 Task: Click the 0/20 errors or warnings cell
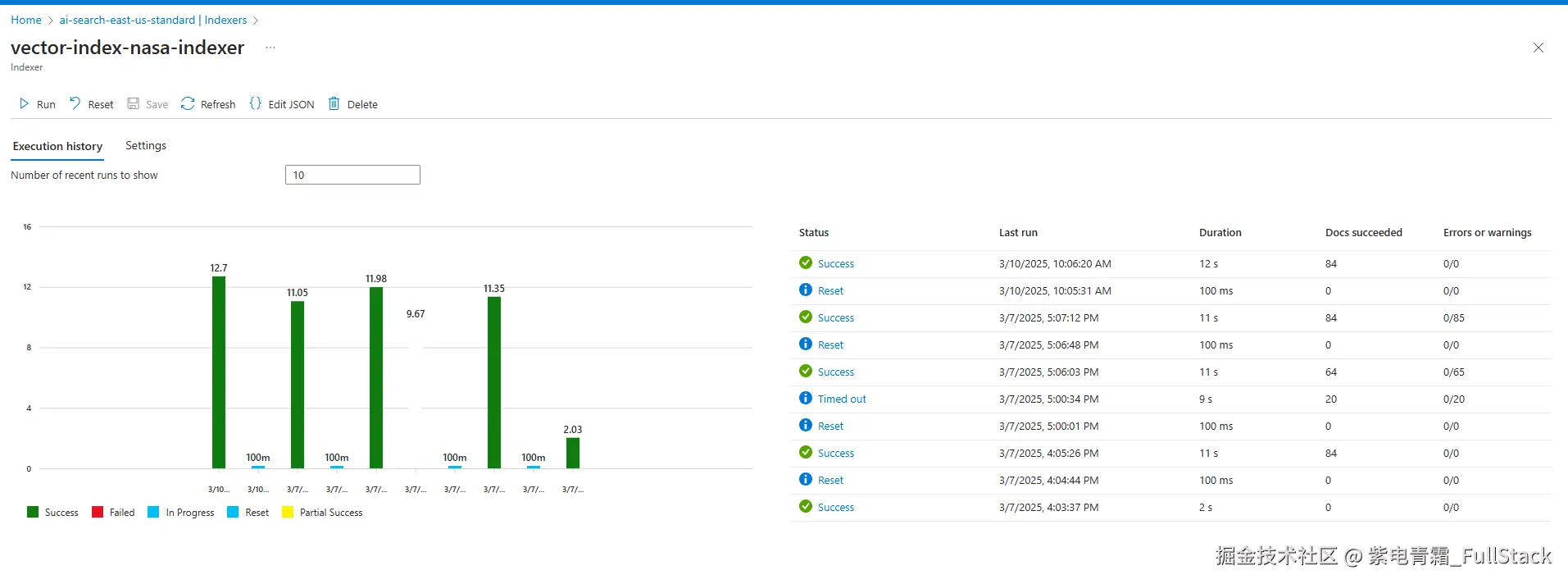1454,399
